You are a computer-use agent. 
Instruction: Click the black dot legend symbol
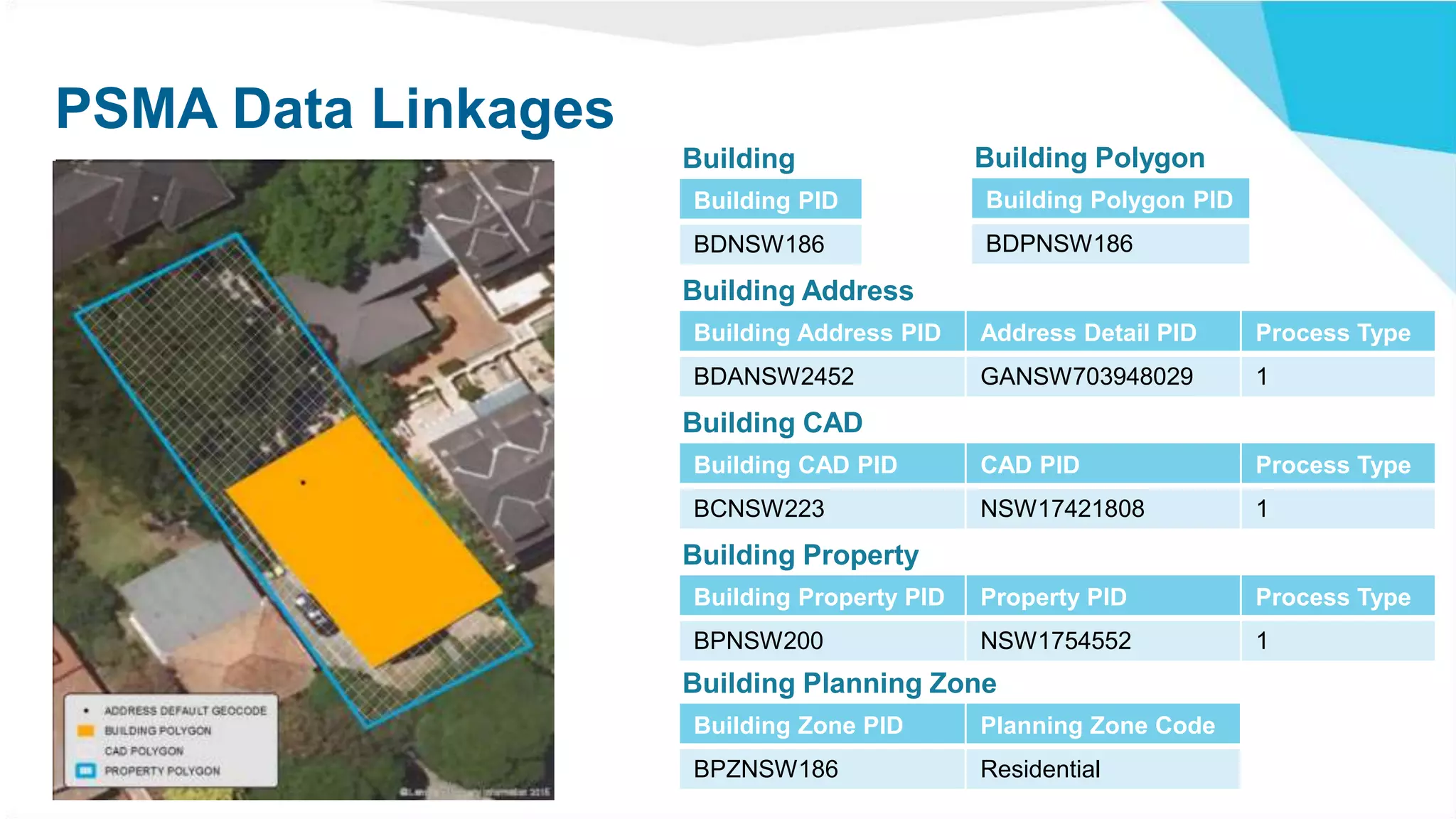point(86,711)
